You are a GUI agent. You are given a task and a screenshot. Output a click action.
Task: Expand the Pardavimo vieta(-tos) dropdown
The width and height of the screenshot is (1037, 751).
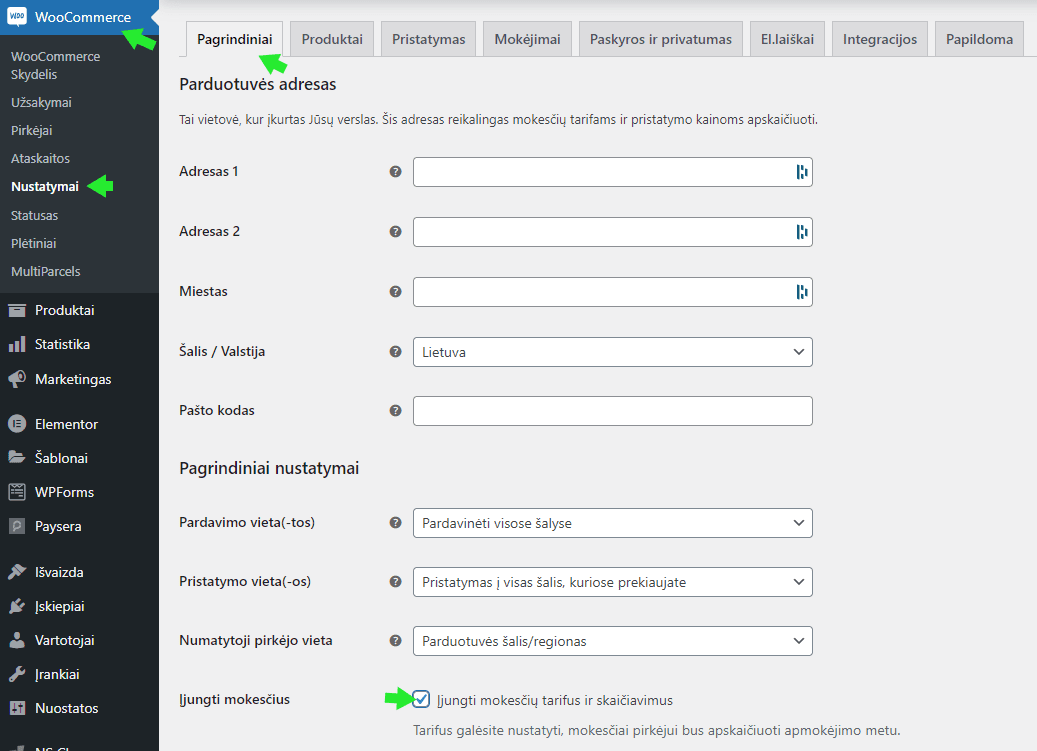[x=612, y=523]
